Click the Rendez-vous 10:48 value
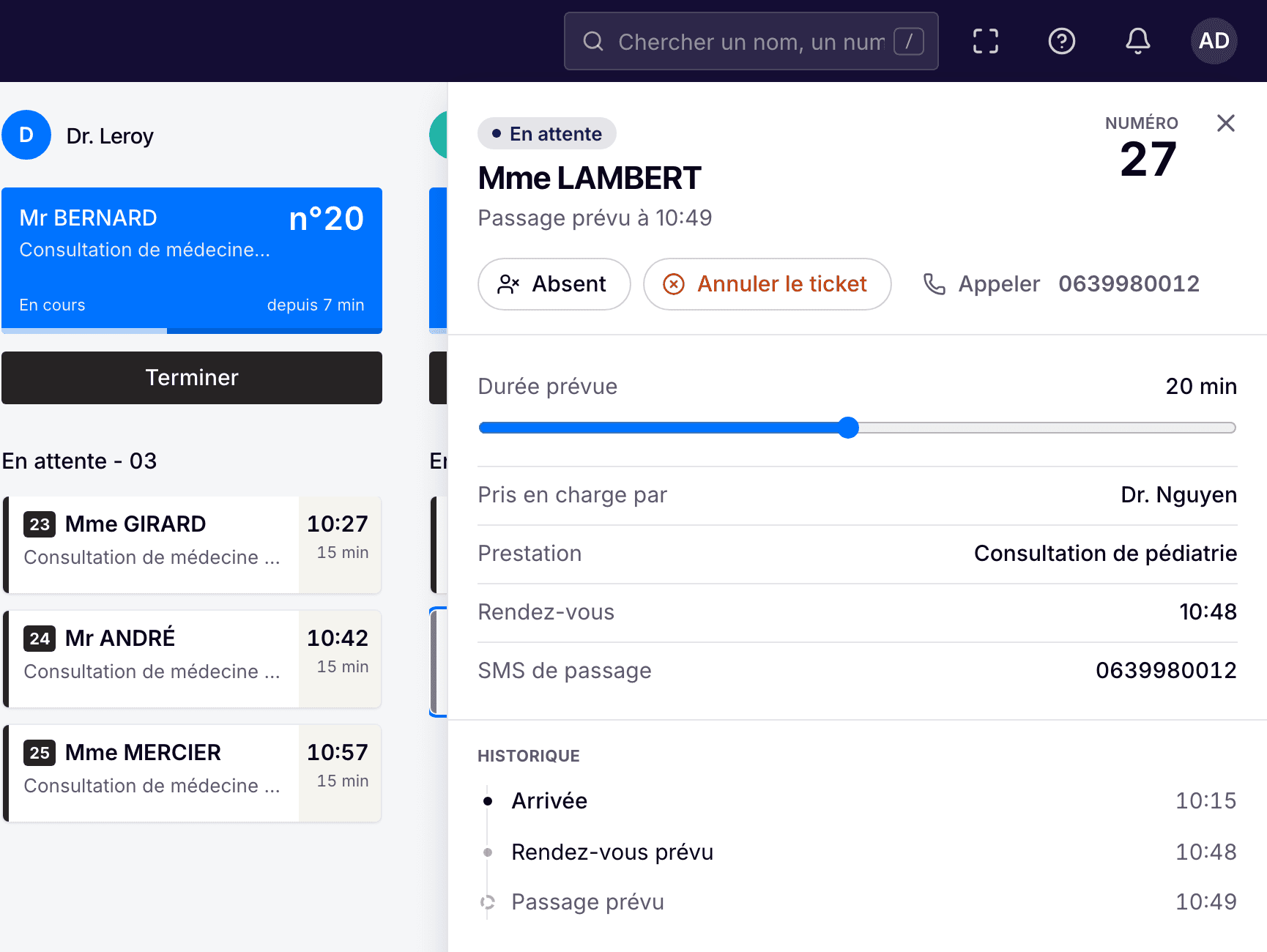1267x952 pixels. click(x=1208, y=612)
